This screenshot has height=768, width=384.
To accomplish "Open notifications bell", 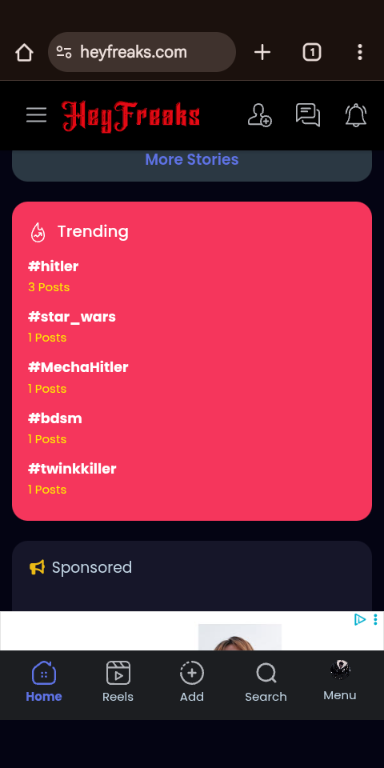I will [x=356, y=116].
